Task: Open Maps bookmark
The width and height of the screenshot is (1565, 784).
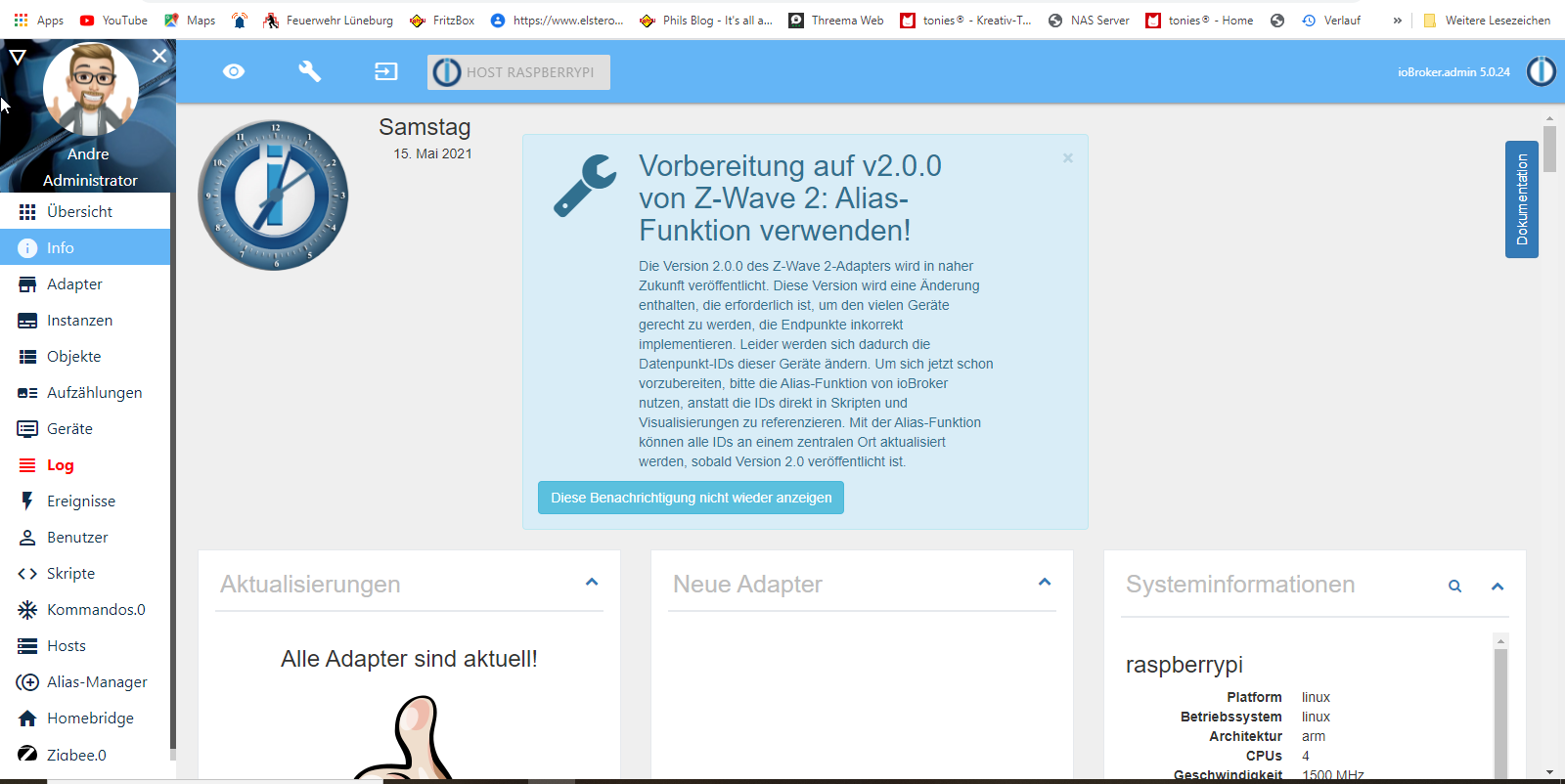Action: pyautogui.click(x=190, y=20)
